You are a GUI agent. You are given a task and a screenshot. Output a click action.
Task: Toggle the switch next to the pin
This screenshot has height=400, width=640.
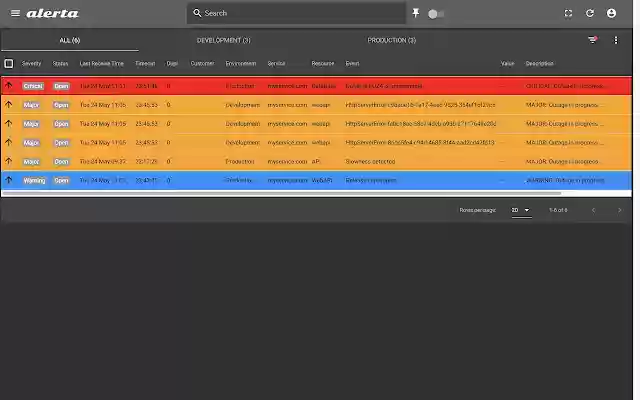pyautogui.click(x=436, y=14)
